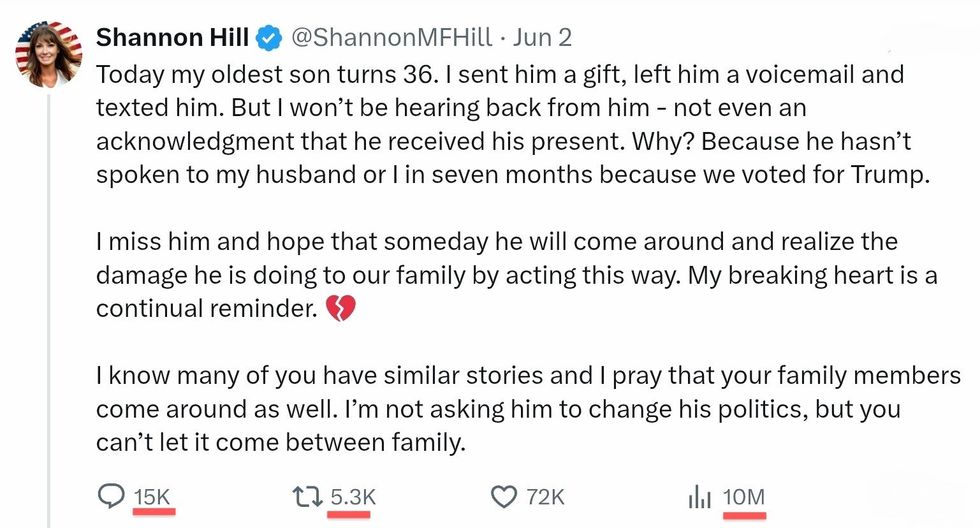Viewport: 980px width, 528px height.
Task: Click the blue verified badge
Action: click(267, 39)
